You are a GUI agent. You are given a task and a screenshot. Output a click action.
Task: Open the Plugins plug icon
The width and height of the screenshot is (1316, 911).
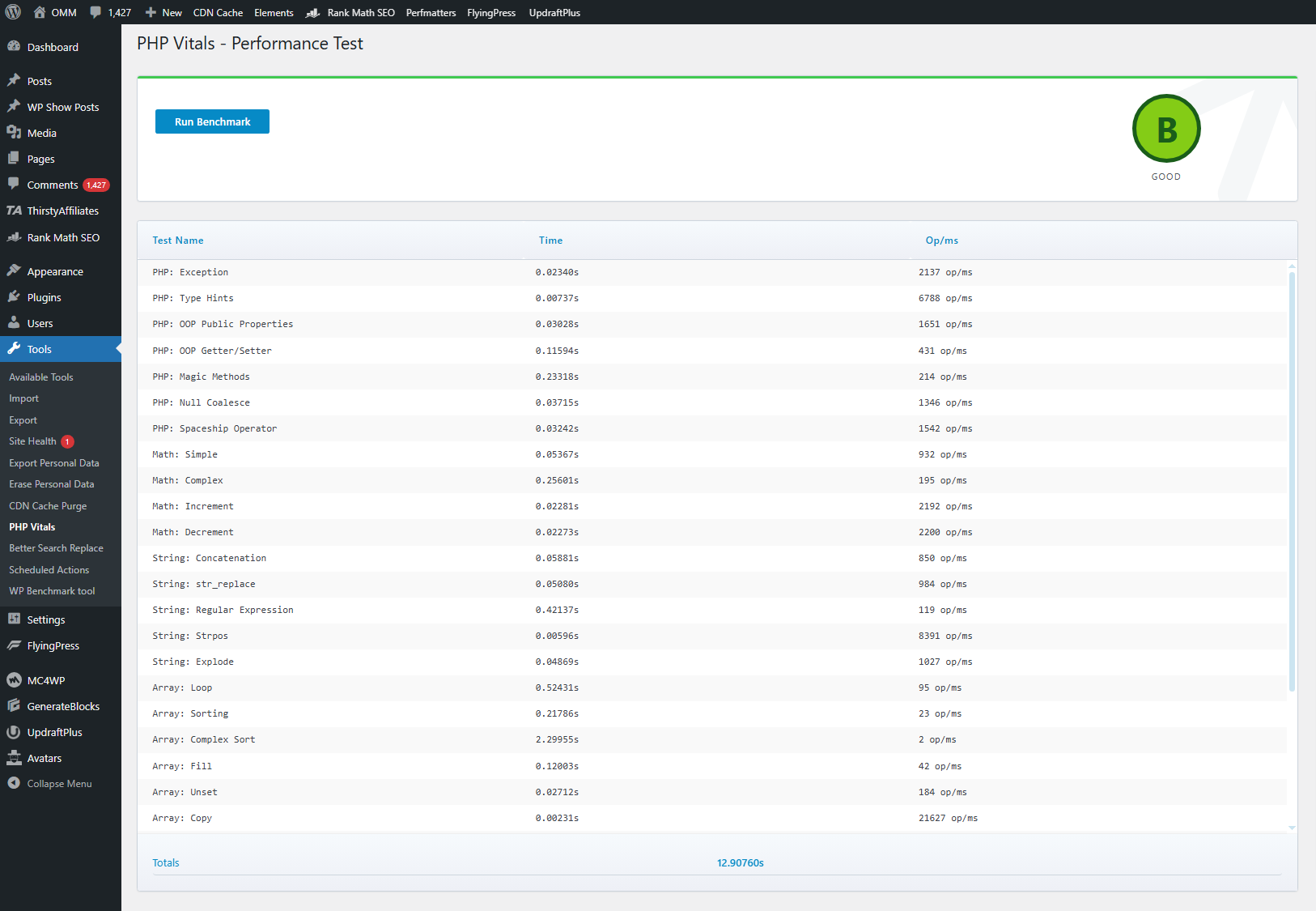coord(15,296)
